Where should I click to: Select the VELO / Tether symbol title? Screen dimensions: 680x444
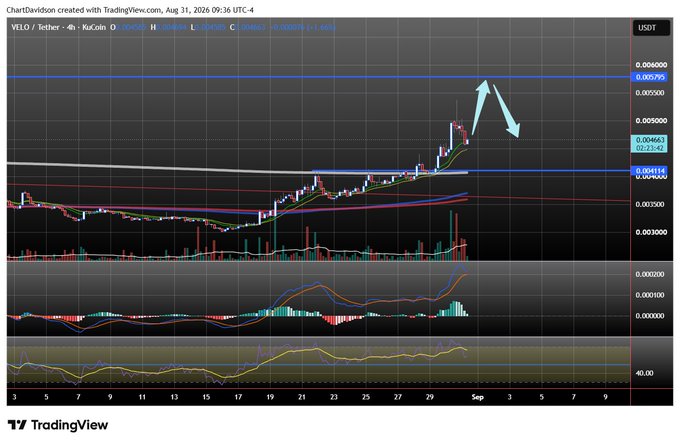point(36,27)
